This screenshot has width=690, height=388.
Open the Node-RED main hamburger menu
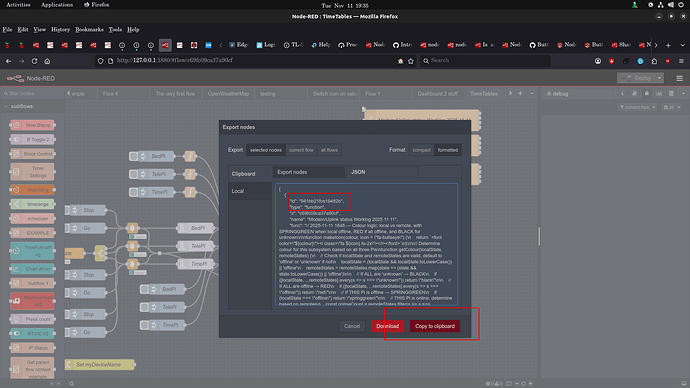tap(679, 78)
